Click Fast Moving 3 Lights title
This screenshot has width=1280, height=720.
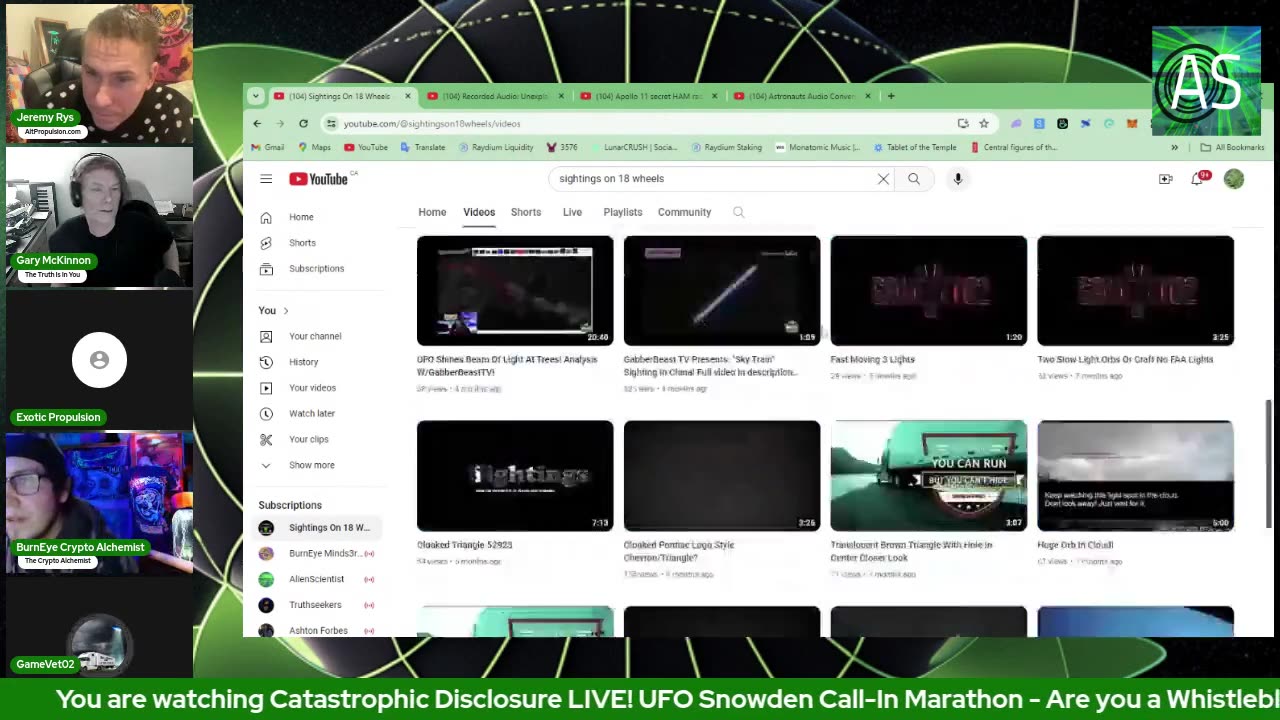point(872,359)
